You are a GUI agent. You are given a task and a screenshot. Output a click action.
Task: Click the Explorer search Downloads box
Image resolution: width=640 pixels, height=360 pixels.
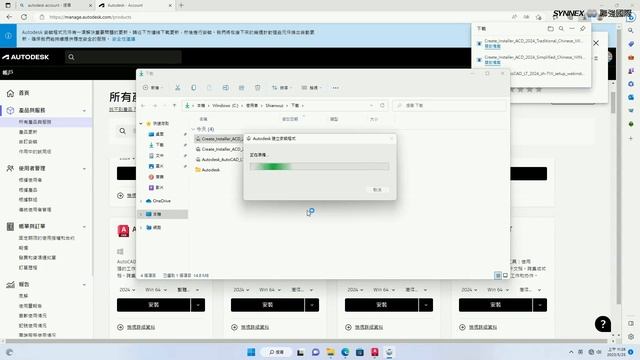pos(449,105)
